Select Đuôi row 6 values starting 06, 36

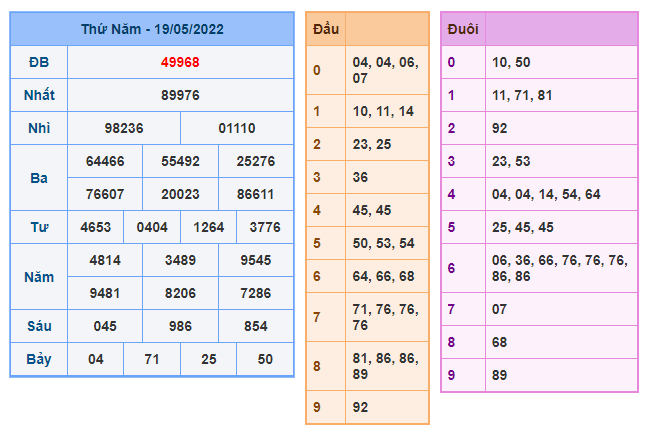coord(560,267)
